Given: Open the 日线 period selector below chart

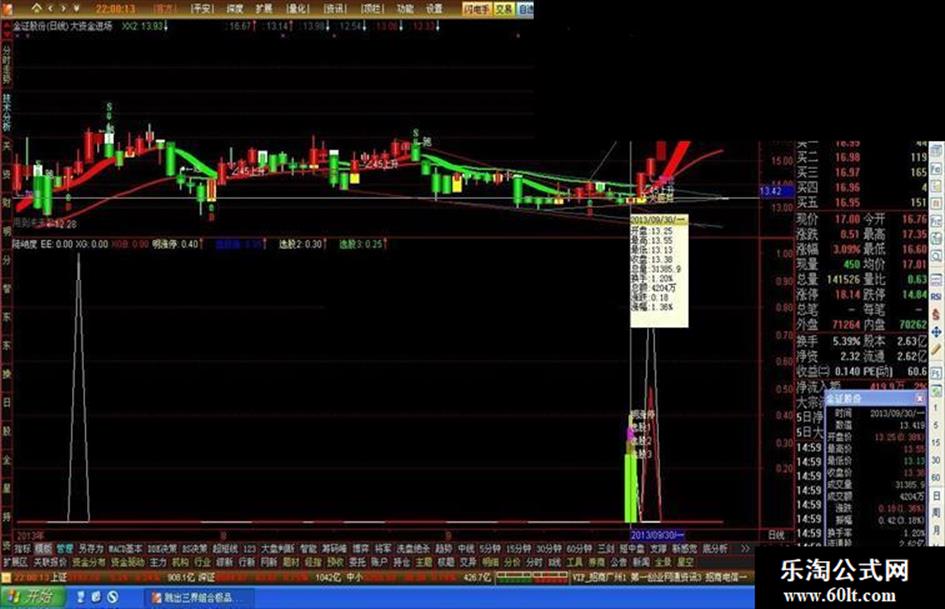Looking at the screenshot, I should [x=776, y=535].
